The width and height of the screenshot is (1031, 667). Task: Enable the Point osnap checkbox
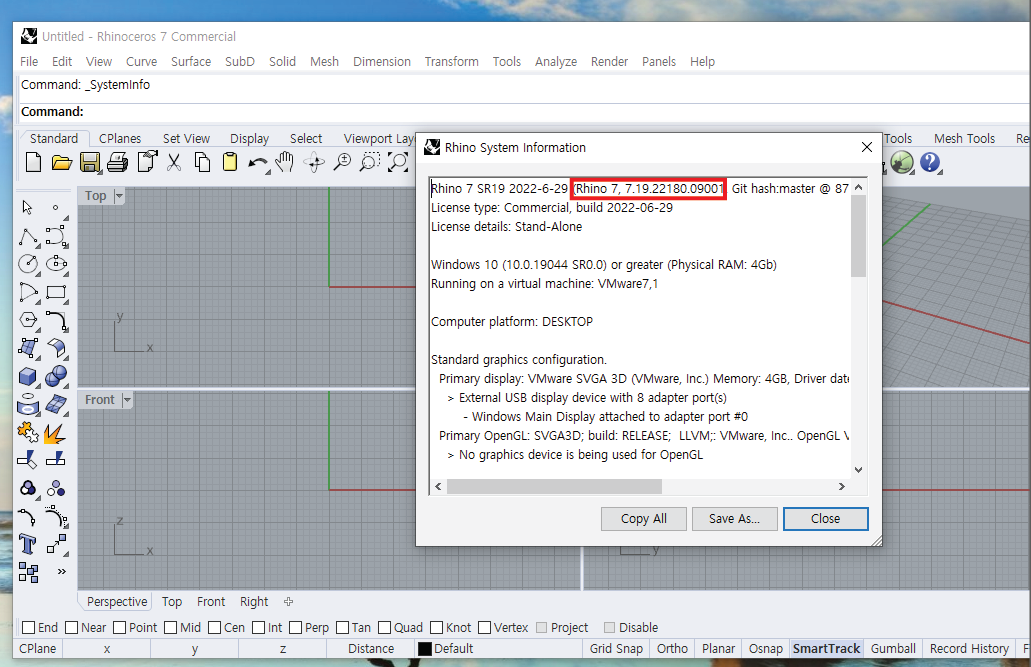pyautogui.click(x=120, y=628)
